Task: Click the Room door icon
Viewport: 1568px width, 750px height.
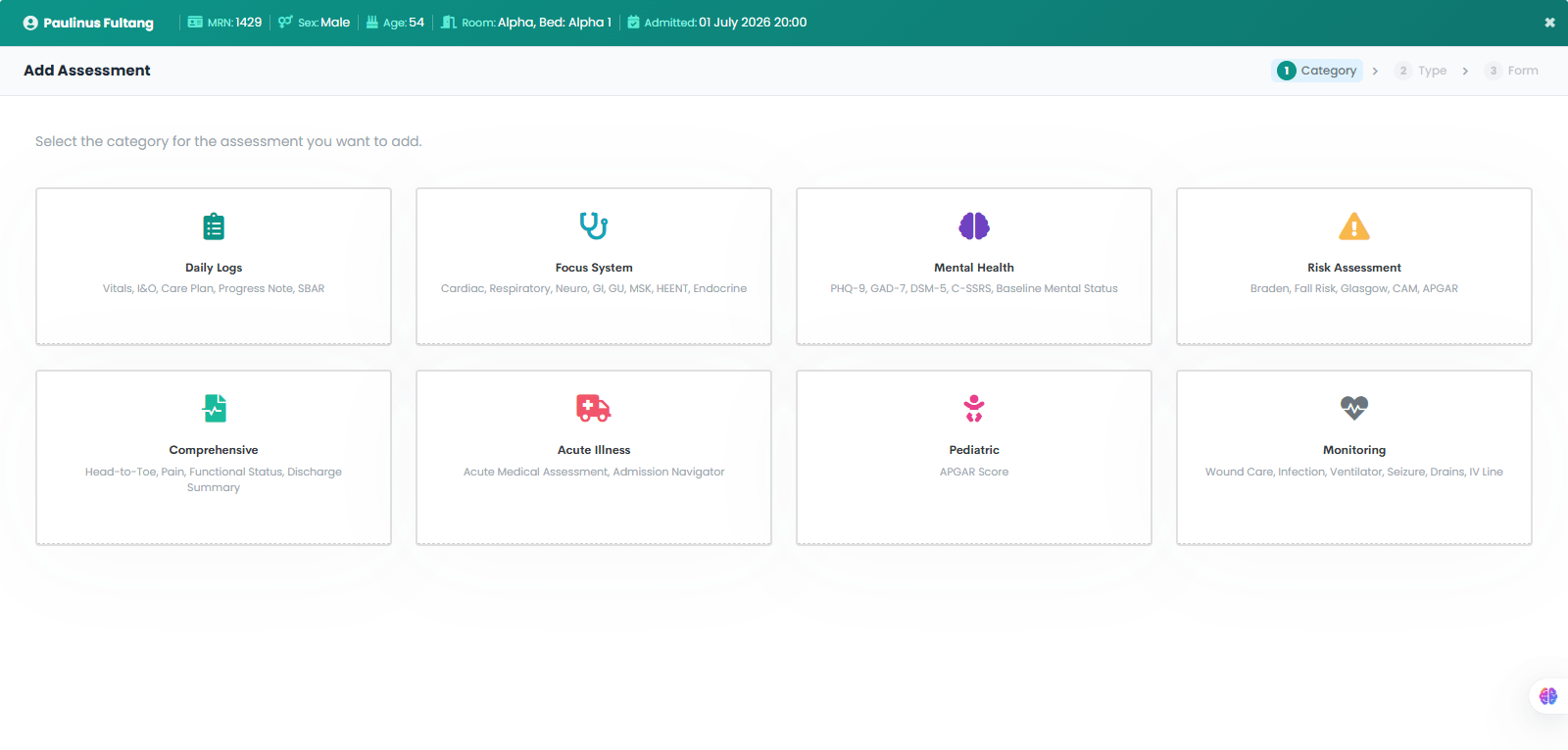Action: click(449, 23)
